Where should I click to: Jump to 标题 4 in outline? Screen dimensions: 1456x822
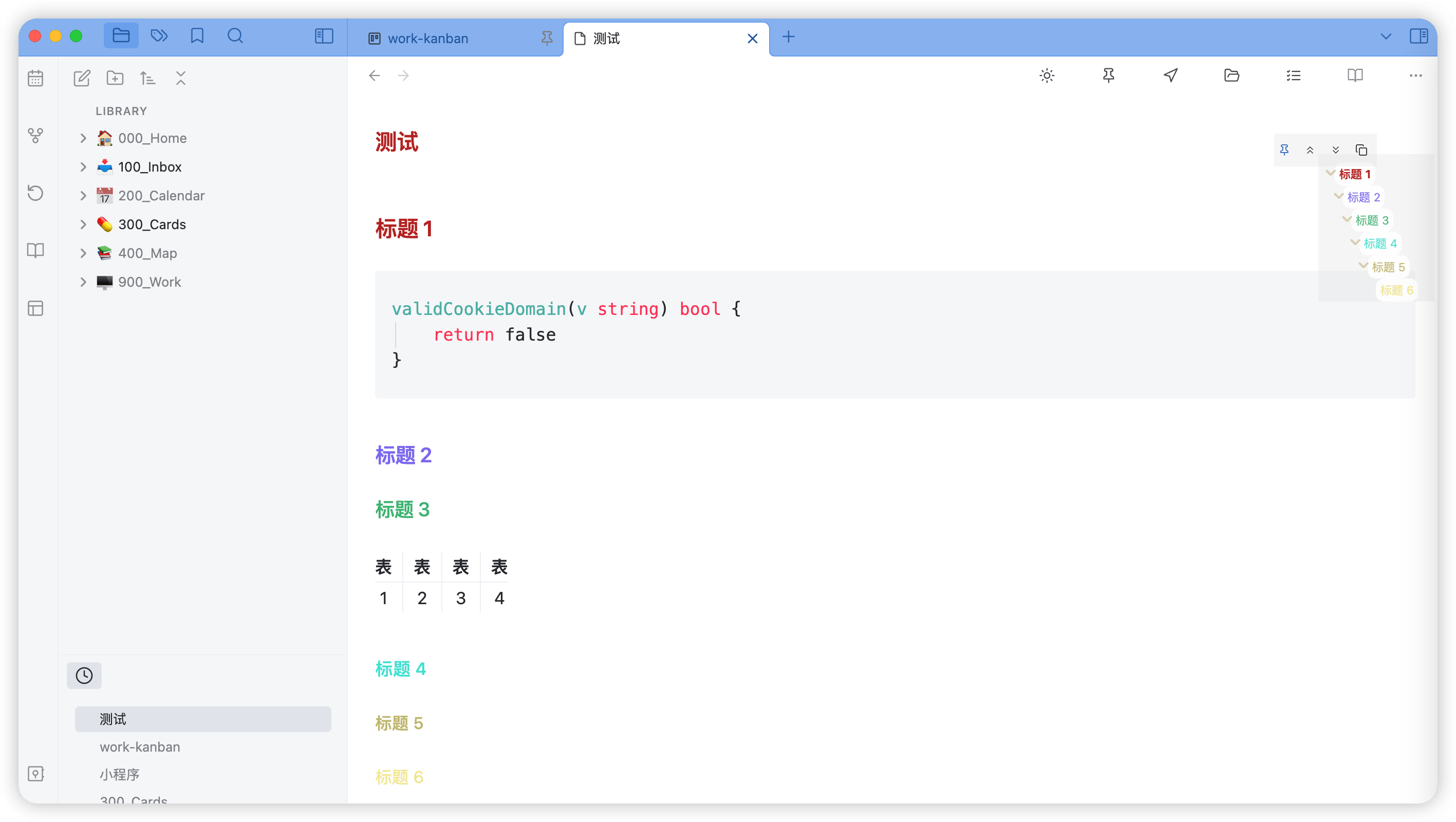tap(1379, 244)
